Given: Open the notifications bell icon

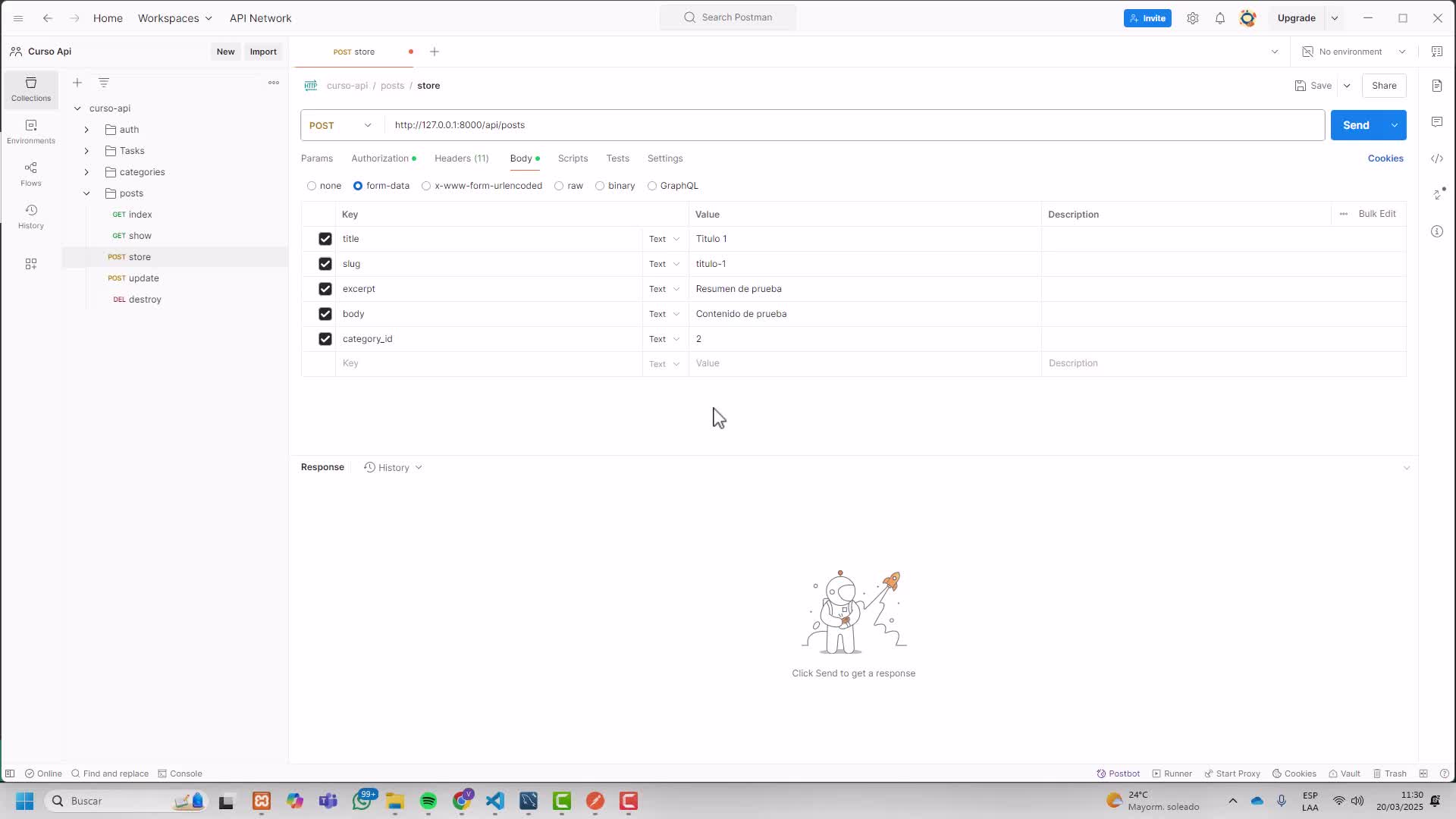Looking at the screenshot, I should (x=1220, y=18).
